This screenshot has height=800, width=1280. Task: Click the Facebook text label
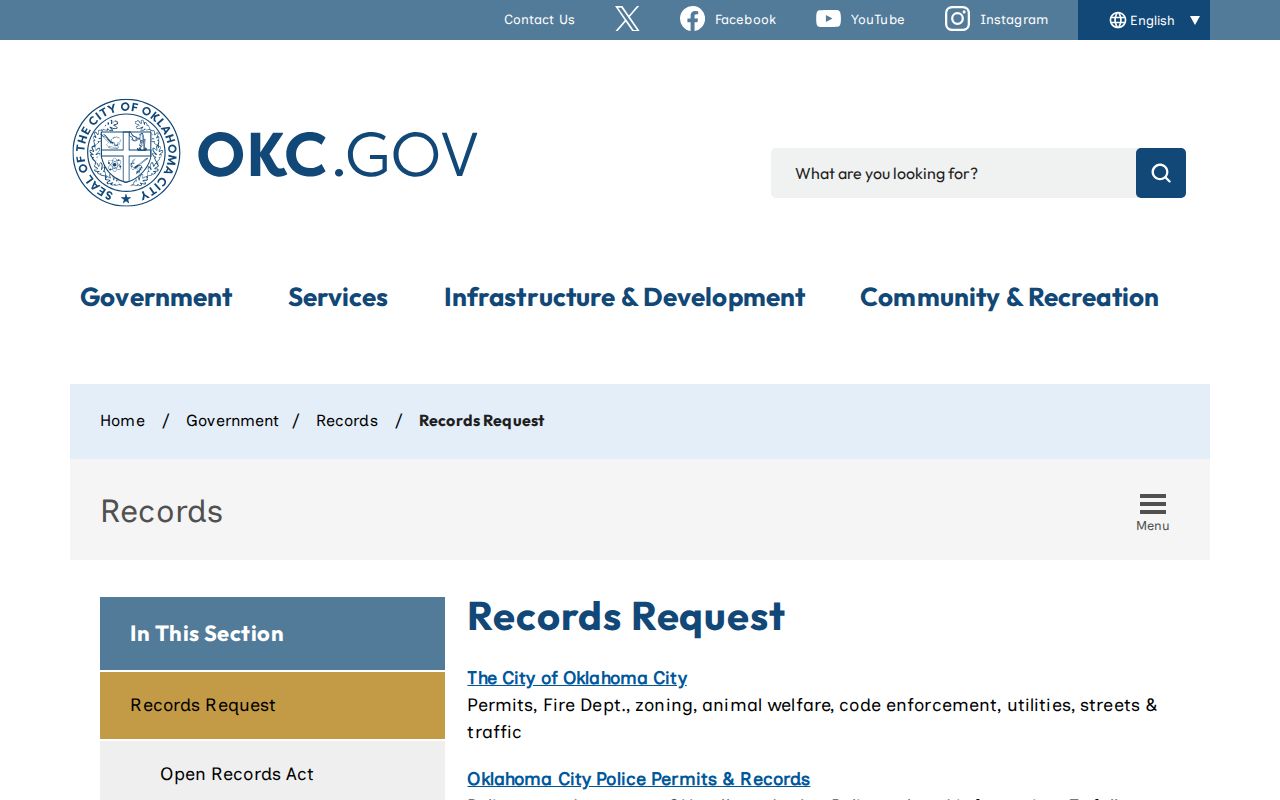tap(745, 19)
